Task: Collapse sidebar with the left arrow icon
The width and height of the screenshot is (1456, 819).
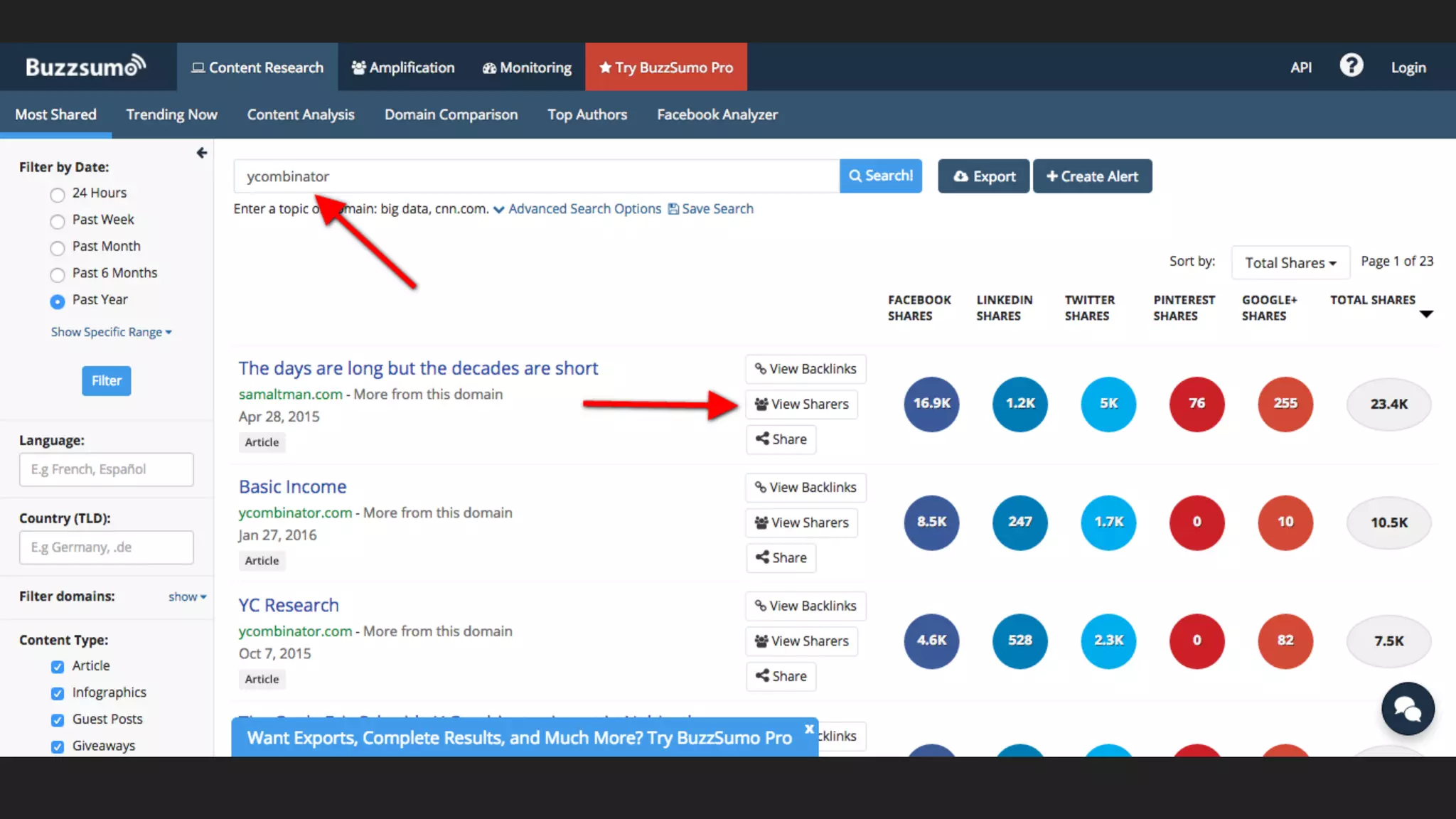Action: coord(201,153)
